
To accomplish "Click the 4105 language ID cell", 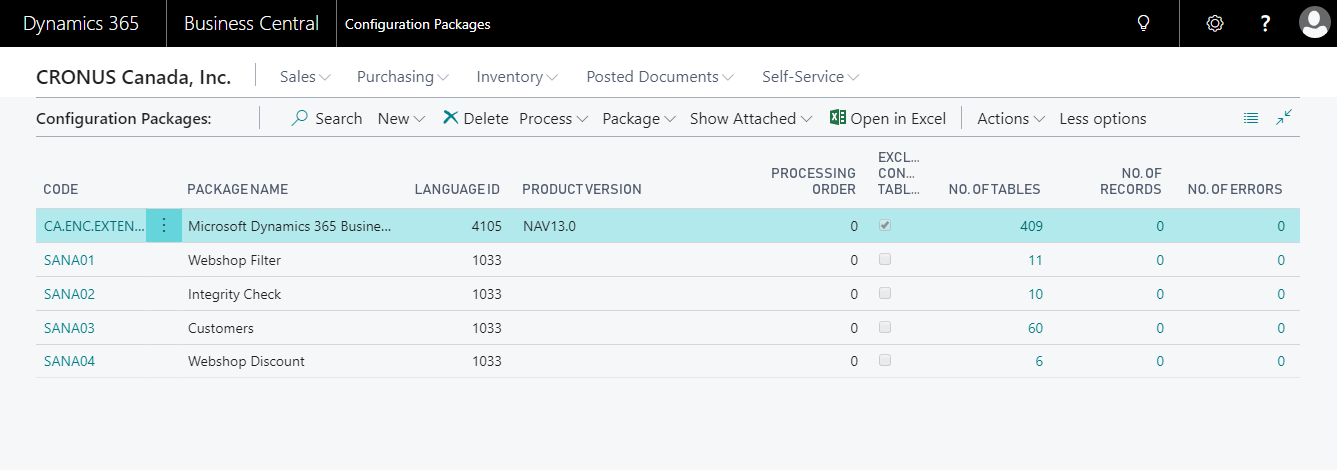I will pyautogui.click(x=486, y=226).
